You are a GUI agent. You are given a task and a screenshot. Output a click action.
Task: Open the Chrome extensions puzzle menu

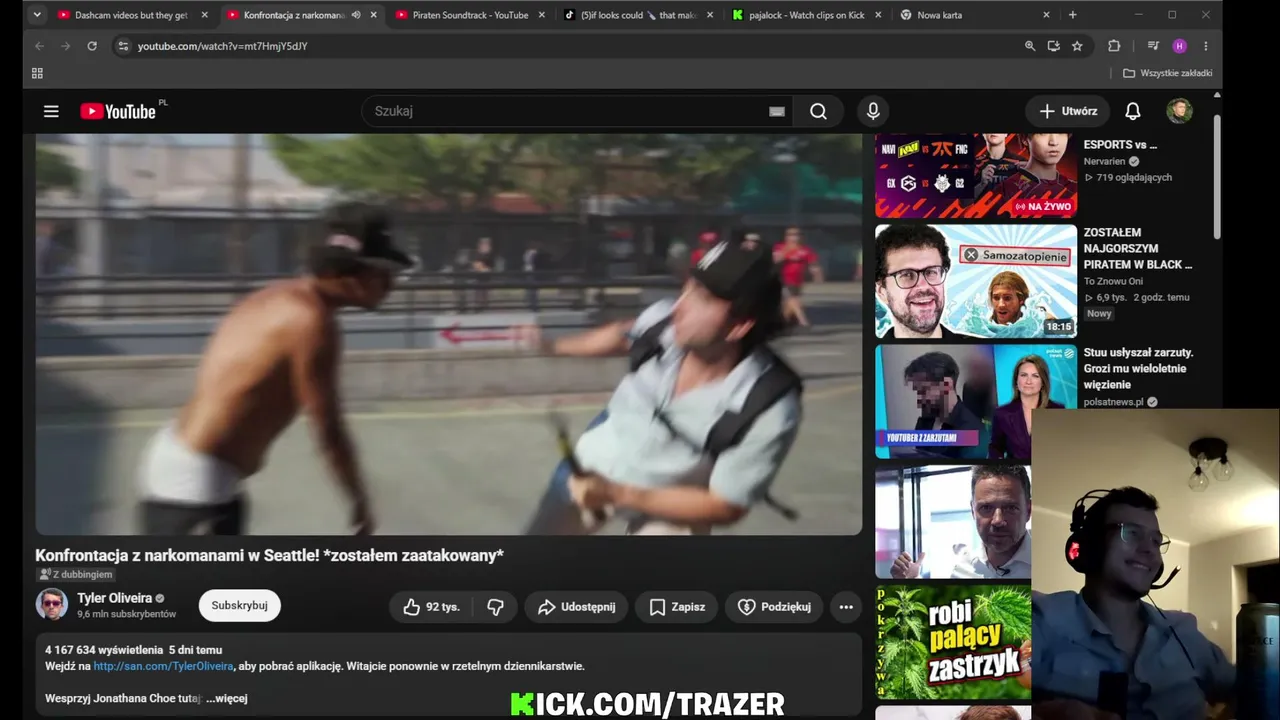(1114, 46)
